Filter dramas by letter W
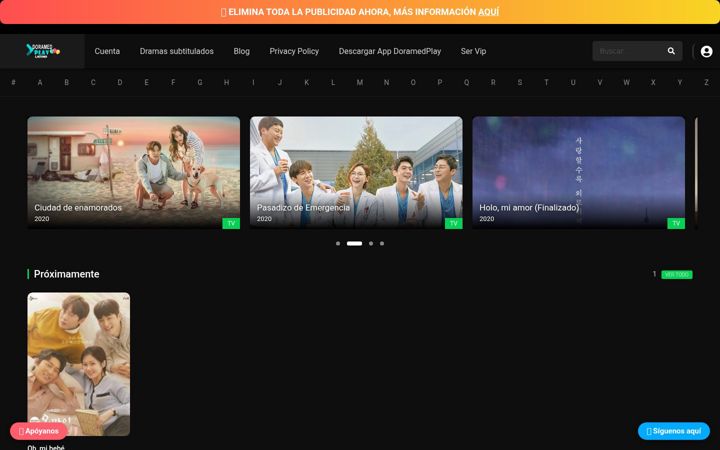The width and height of the screenshot is (720, 450). (x=626, y=83)
